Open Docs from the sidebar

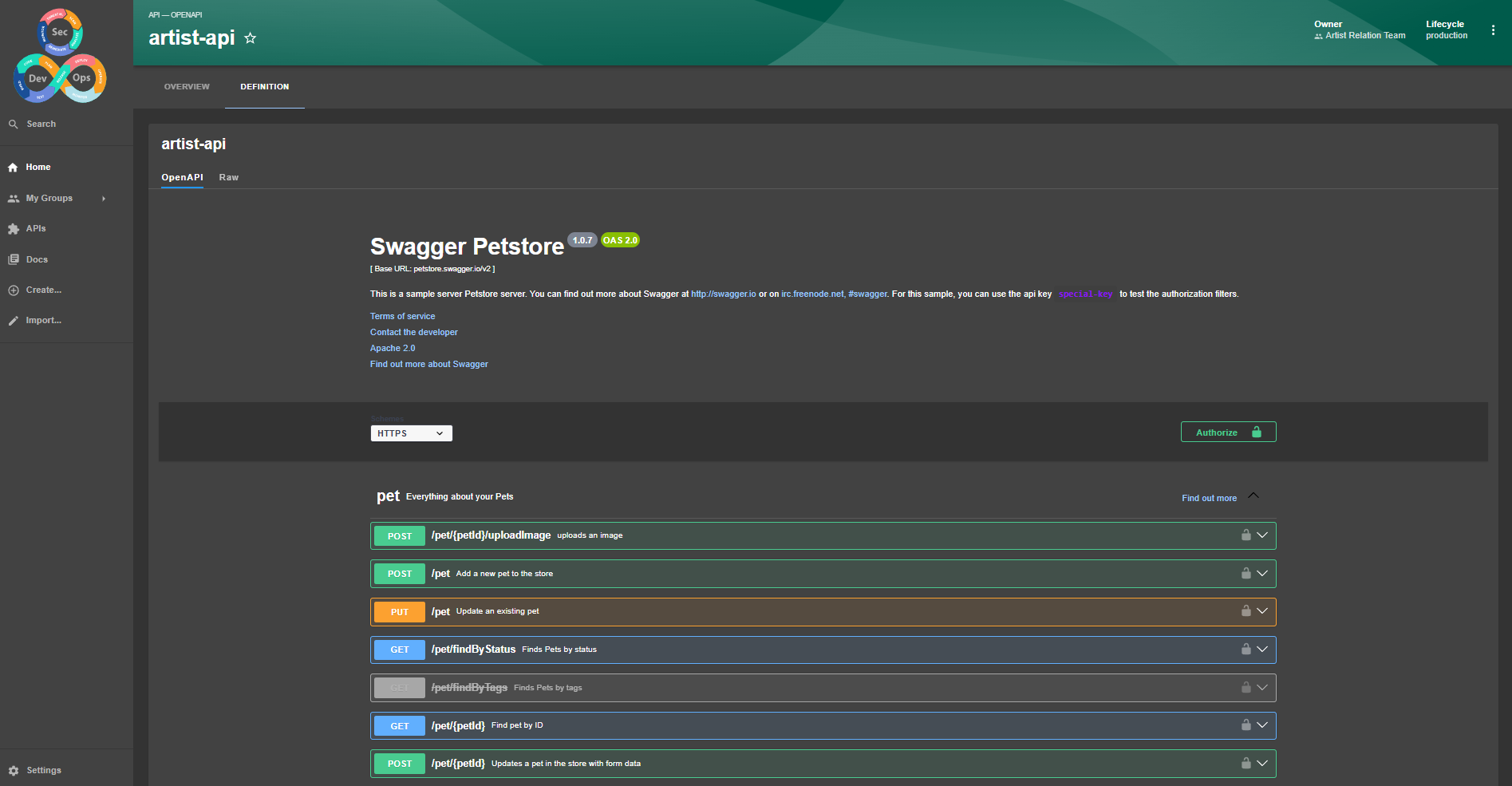pyautogui.click(x=37, y=259)
